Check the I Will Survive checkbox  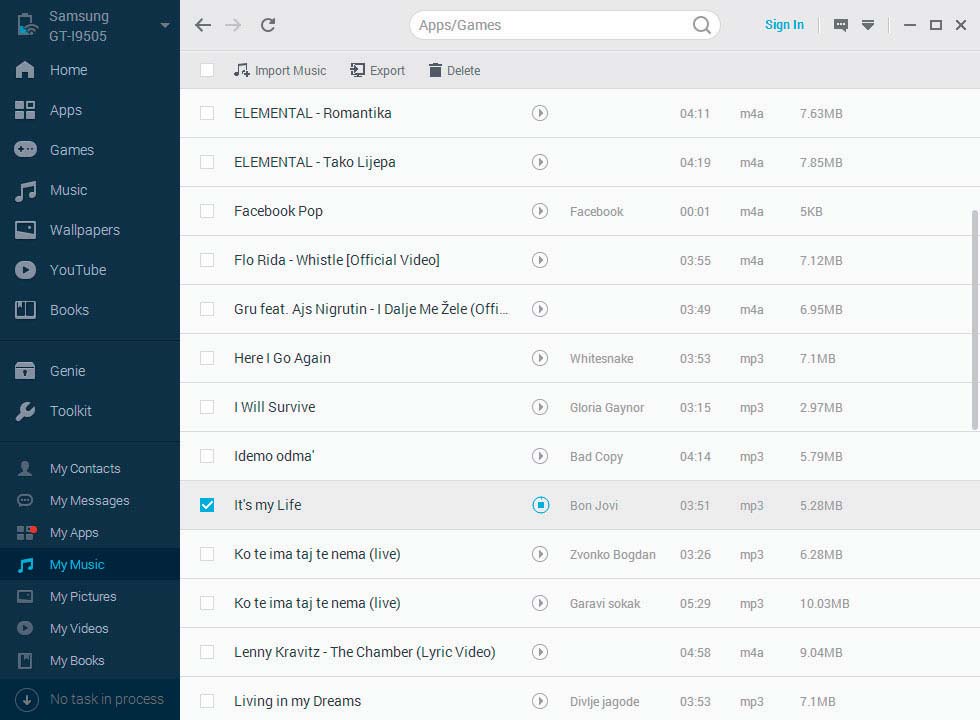[207, 407]
